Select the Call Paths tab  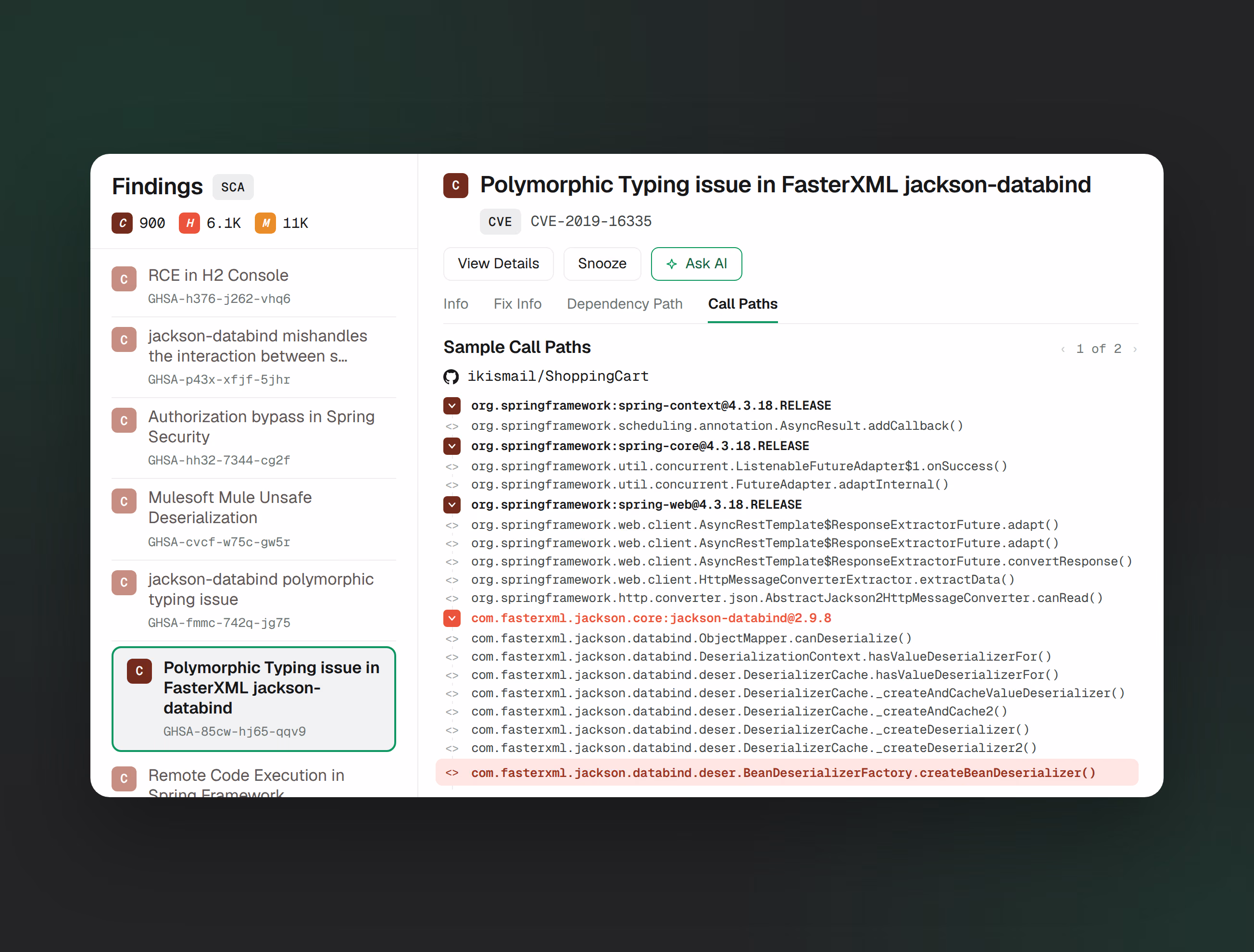(x=743, y=304)
